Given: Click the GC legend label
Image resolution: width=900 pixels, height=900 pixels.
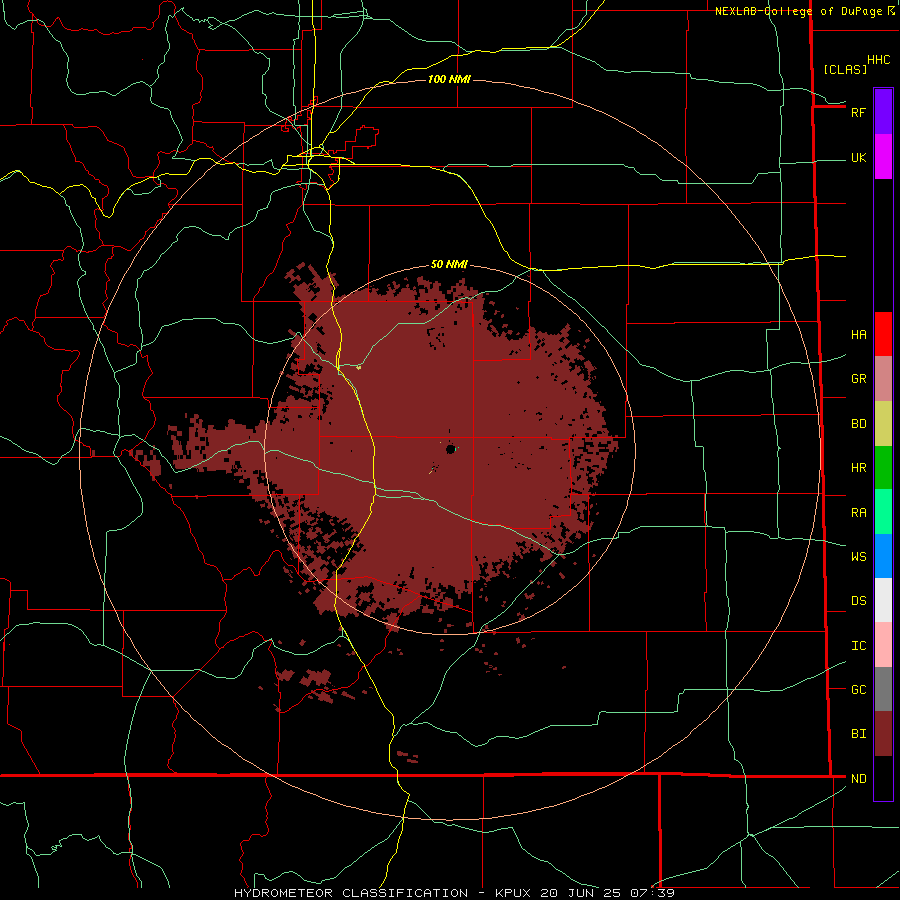Looking at the screenshot, I should (x=858, y=690).
